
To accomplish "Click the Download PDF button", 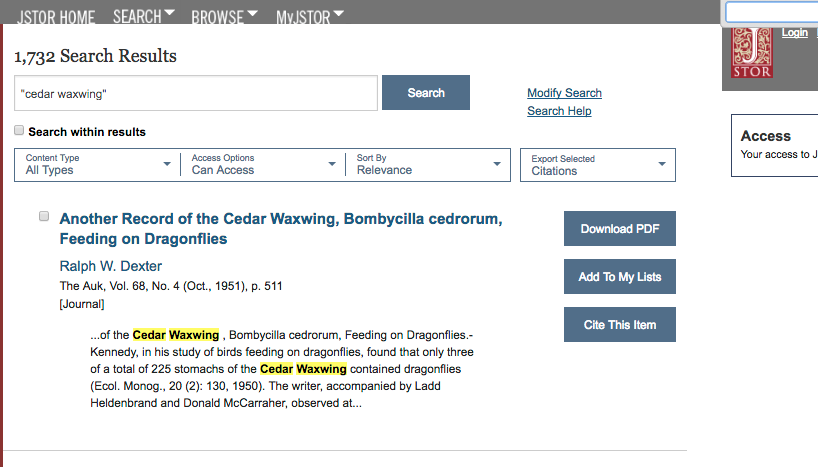I will pos(620,229).
